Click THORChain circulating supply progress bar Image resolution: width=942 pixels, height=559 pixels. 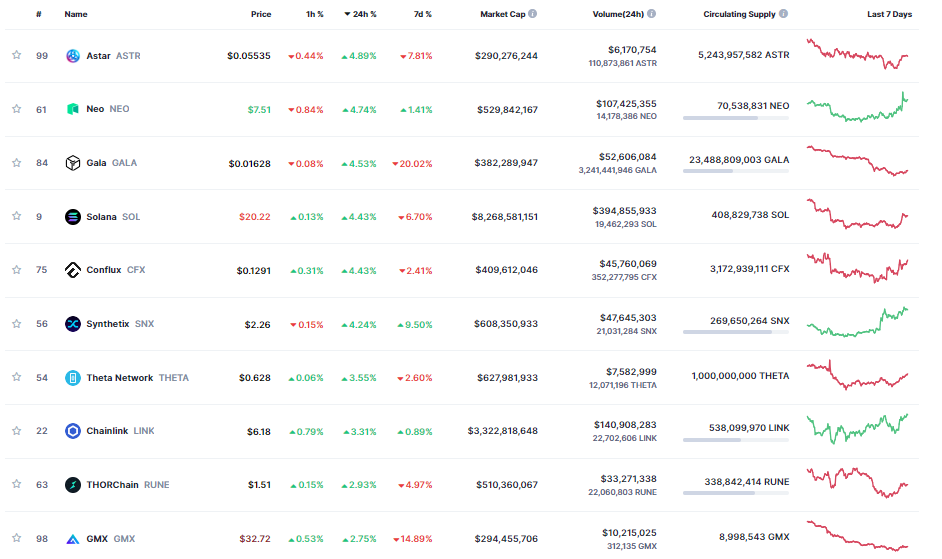click(x=735, y=493)
